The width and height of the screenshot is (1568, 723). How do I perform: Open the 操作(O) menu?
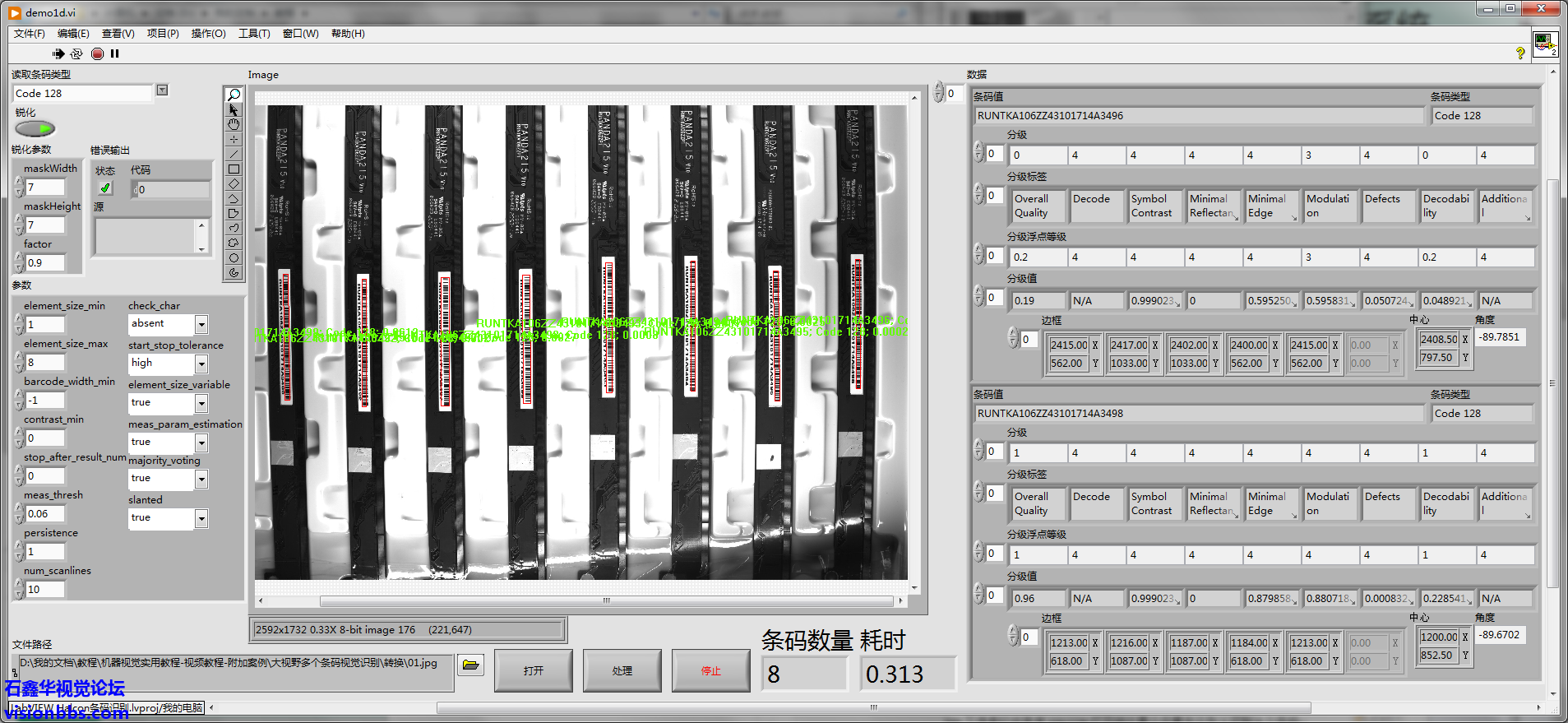pyautogui.click(x=208, y=34)
